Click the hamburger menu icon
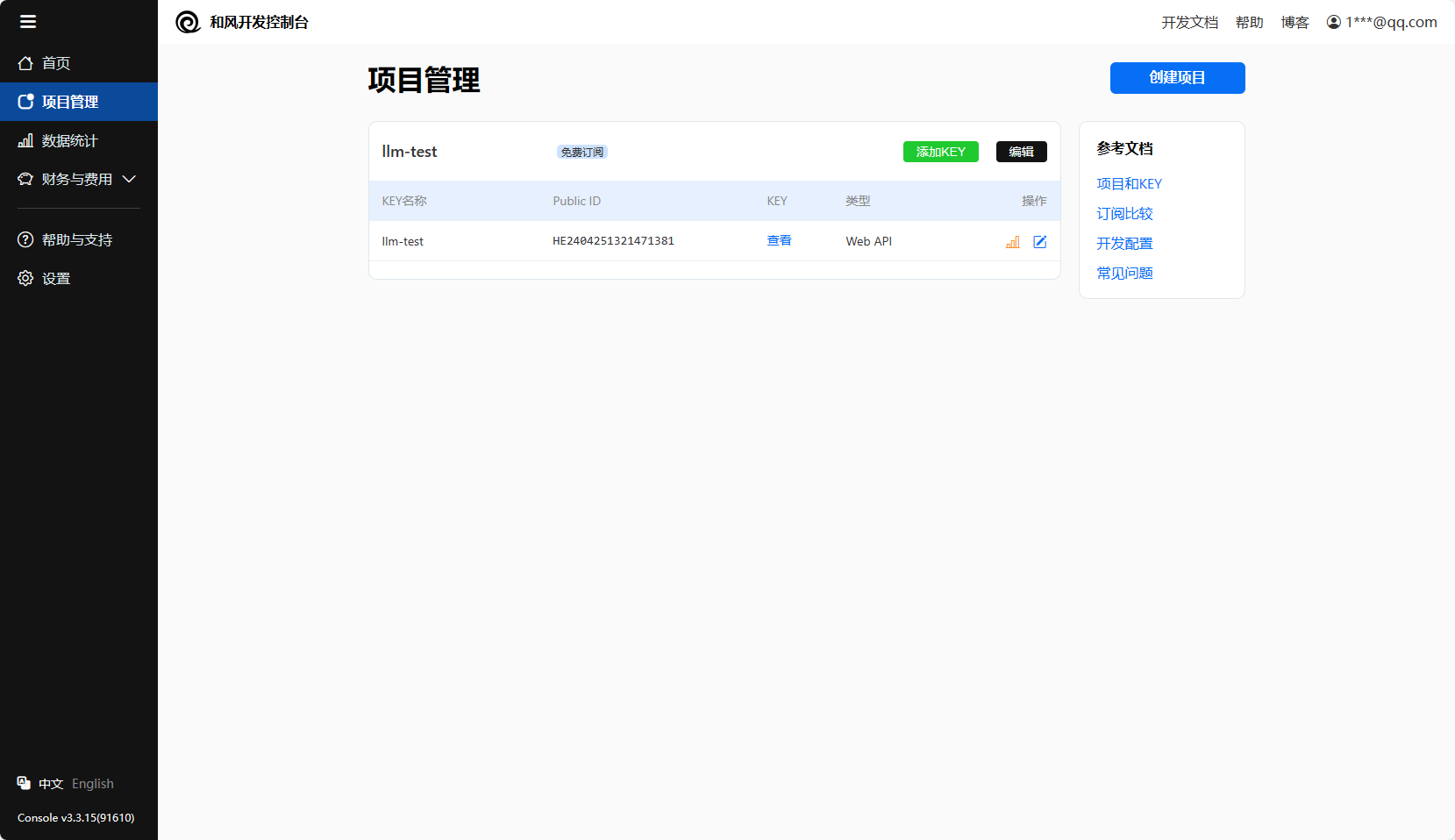 (x=28, y=22)
